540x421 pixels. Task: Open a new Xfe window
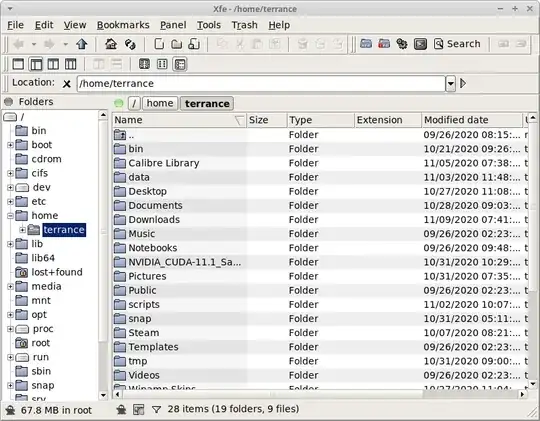click(366, 44)
